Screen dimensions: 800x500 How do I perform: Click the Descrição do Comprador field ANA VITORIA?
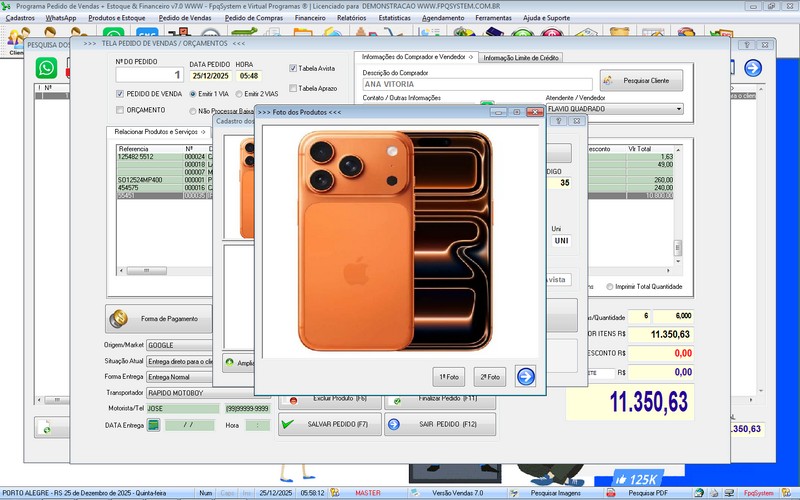pyautogui.click(x=478, y=84)
